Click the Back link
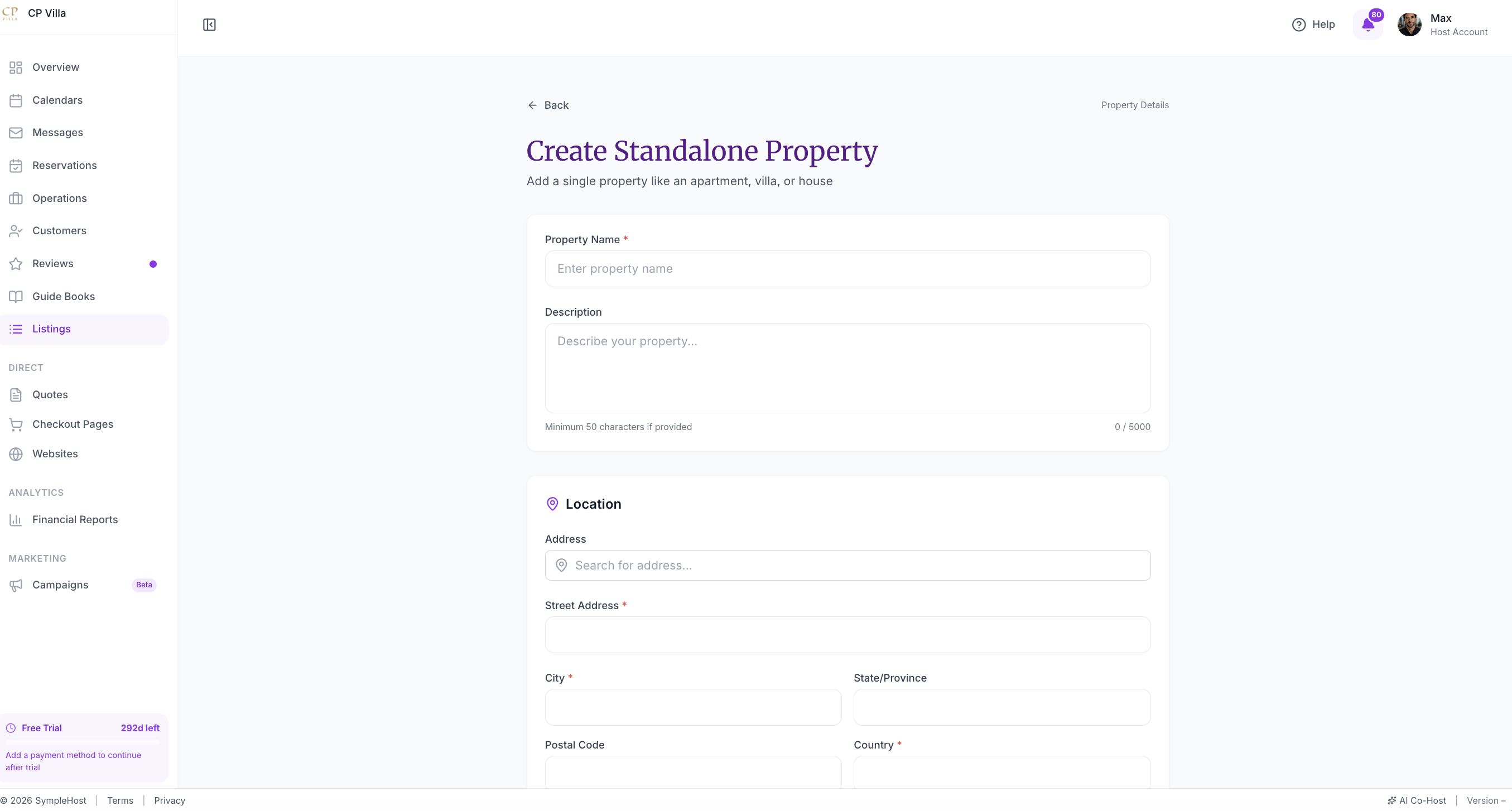 click(548, 105)
